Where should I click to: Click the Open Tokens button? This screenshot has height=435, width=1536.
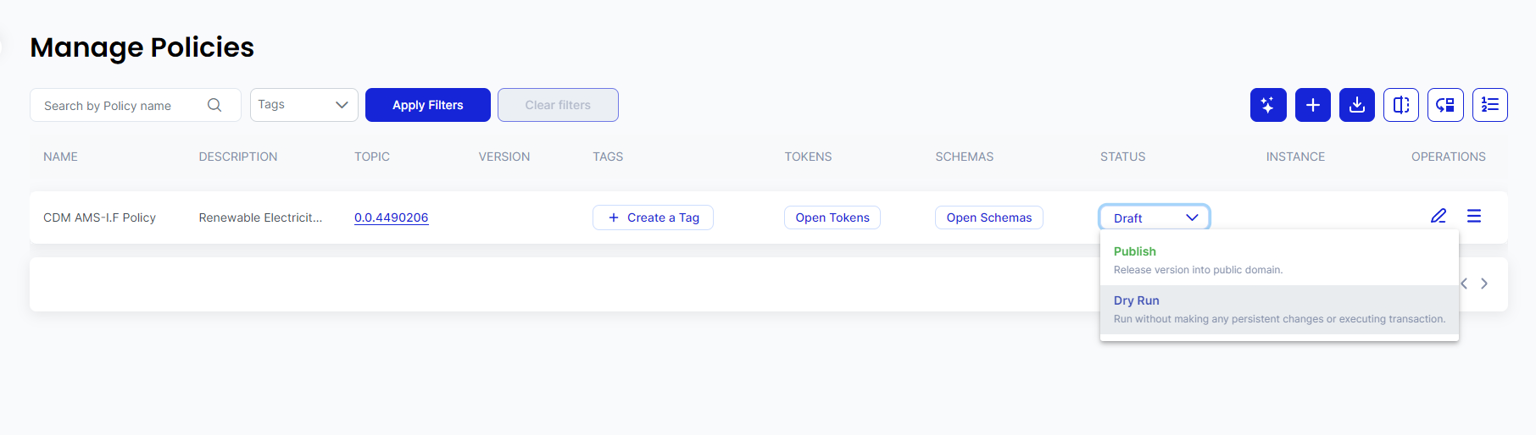coord(832,217)
